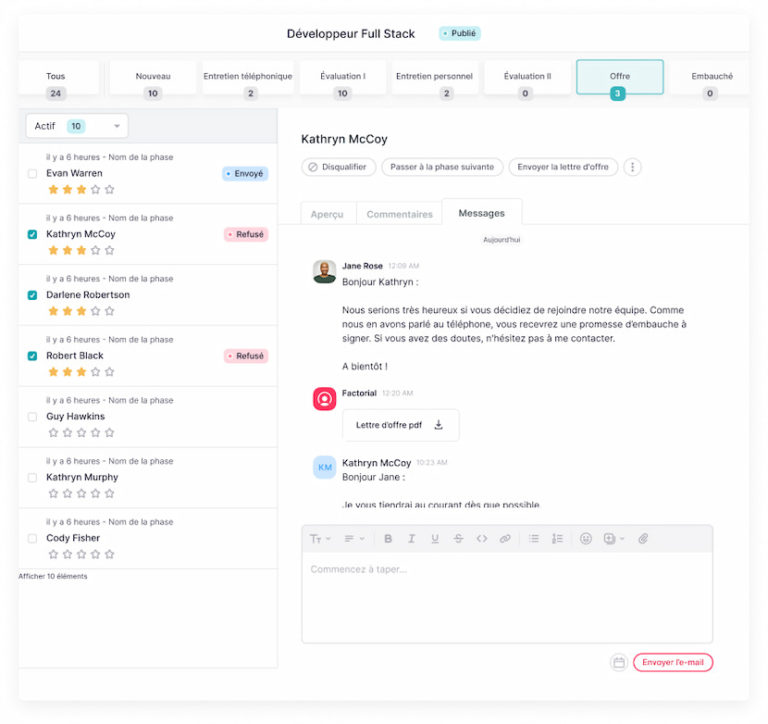Download the Lettre d'offre pdf
768x724 pixels.
(438, 425)
